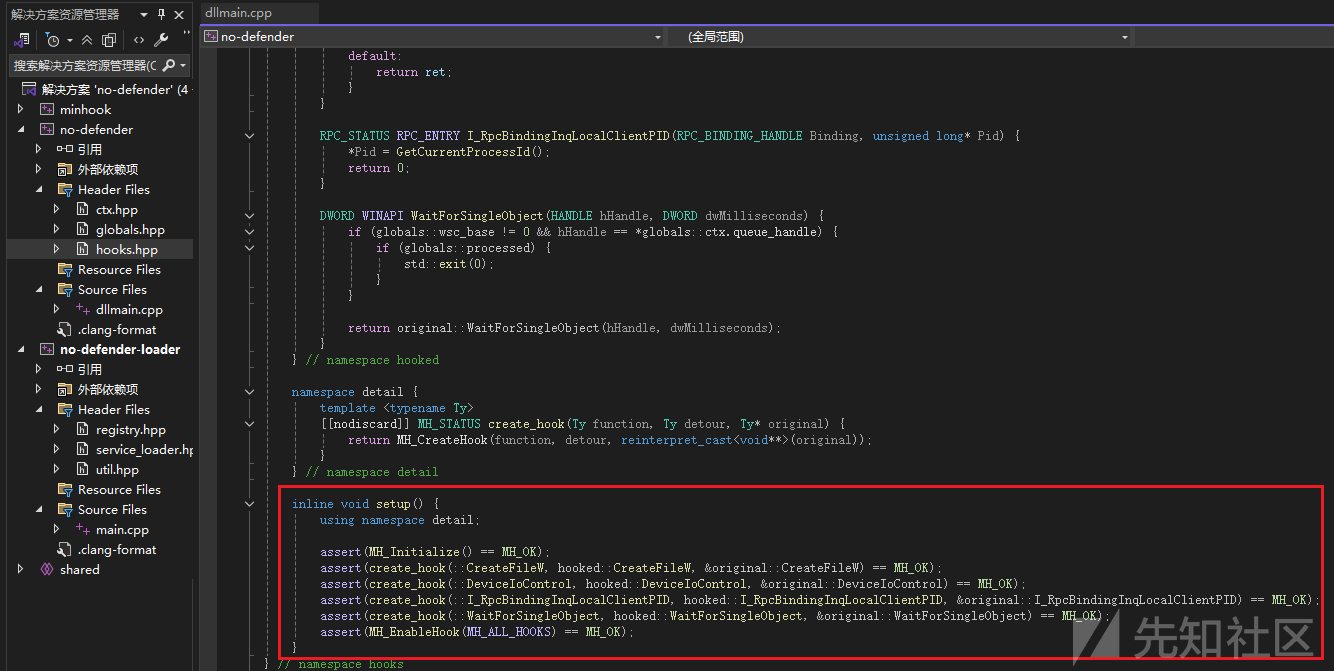This screenshot has height=671, width=1334.
Task: Click the search magnifier icon in Solution Explorer
Action: coord(168,65)
